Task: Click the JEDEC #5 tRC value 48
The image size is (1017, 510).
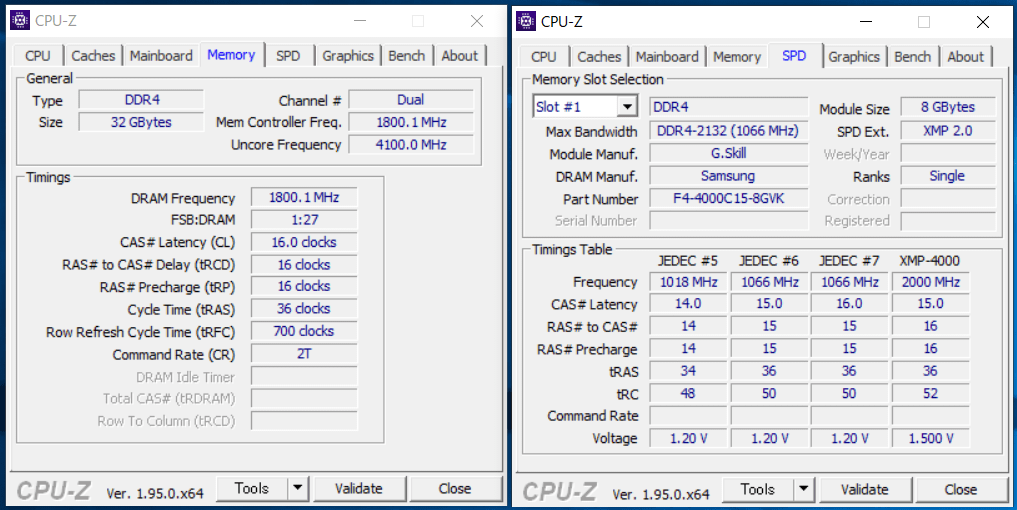Action: [x=688, y=394]
